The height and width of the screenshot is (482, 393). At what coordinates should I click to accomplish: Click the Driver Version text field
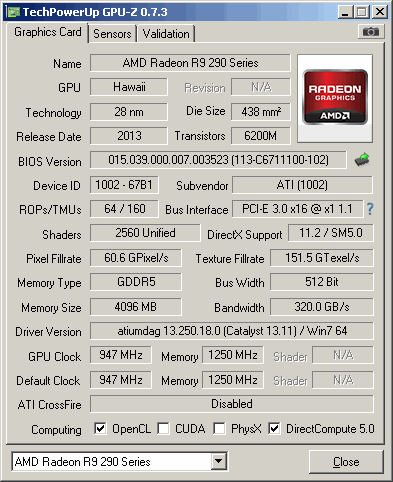point(232,331)
